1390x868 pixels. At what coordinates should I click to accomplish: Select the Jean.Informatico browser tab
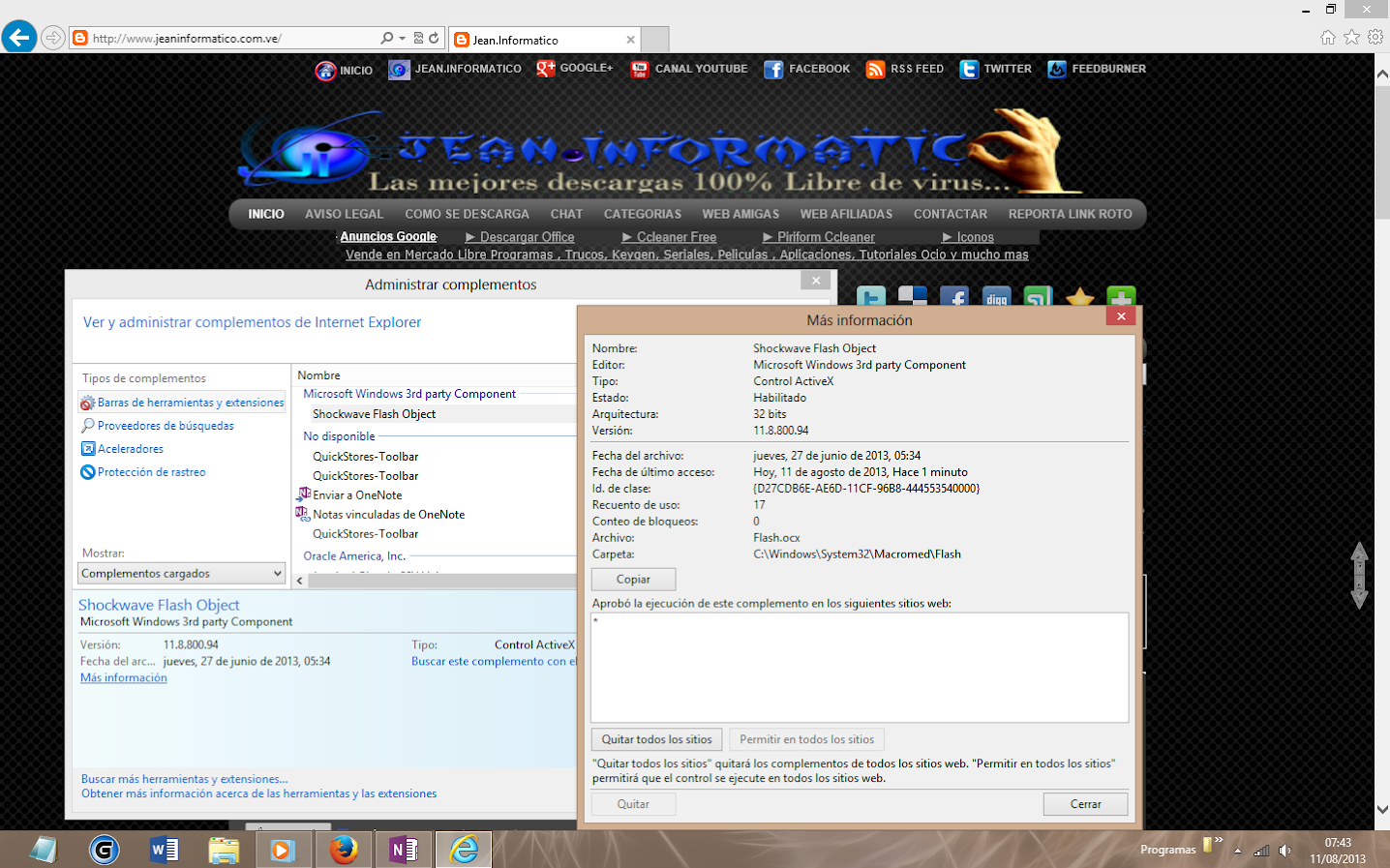pos(544,40)
